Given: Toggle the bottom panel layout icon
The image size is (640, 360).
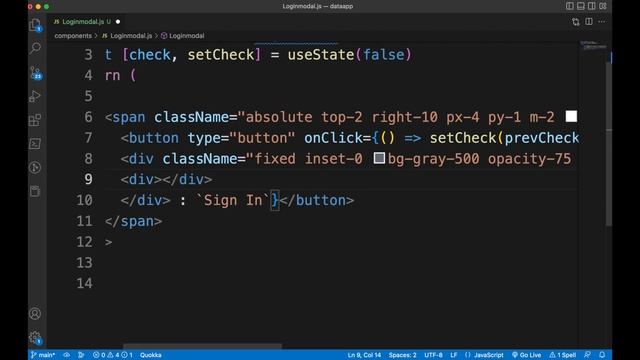Looking at the screenshot, I should pos(580,6).
